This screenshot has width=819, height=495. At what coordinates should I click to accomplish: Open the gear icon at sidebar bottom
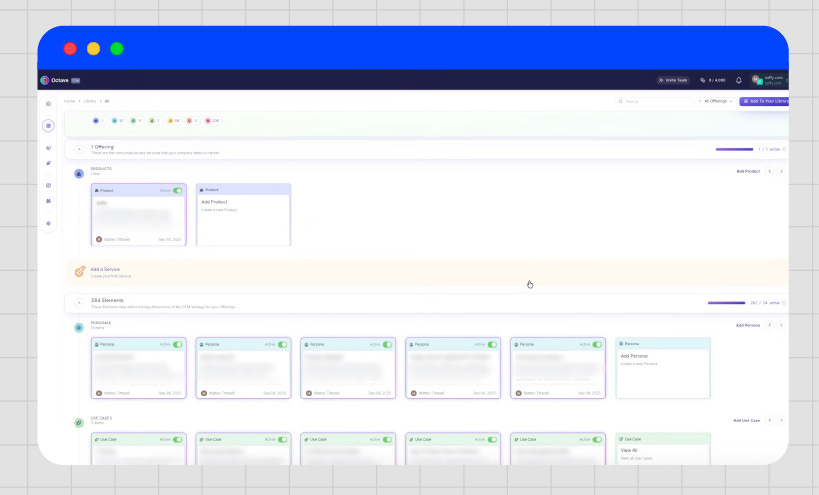point(48,223)
